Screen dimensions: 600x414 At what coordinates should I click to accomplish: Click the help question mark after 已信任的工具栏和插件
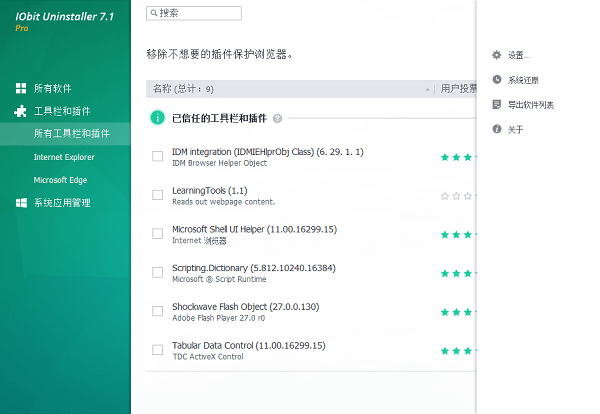click(277, 118)
